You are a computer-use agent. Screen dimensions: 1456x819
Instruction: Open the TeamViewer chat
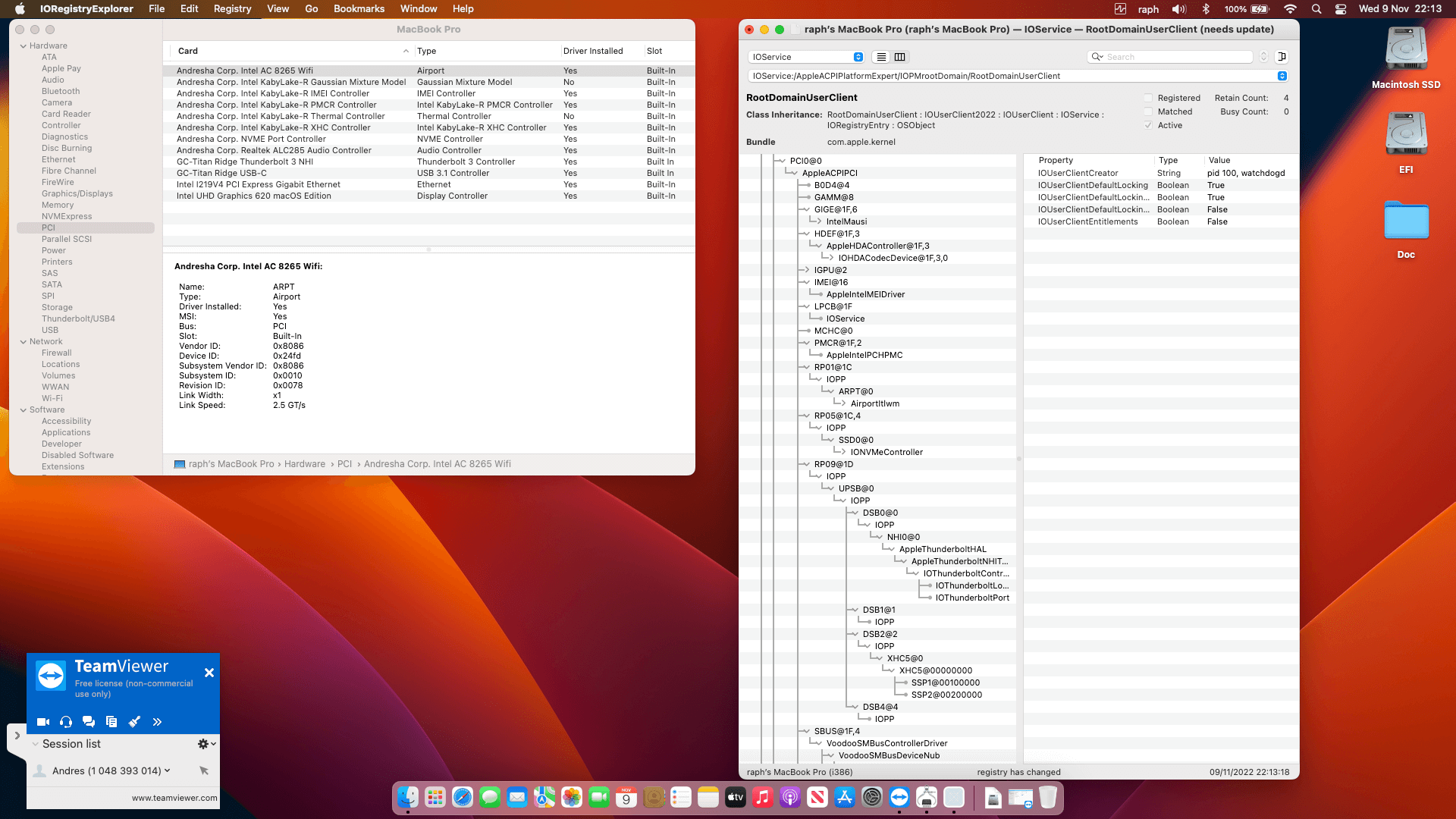pos(89,722)
